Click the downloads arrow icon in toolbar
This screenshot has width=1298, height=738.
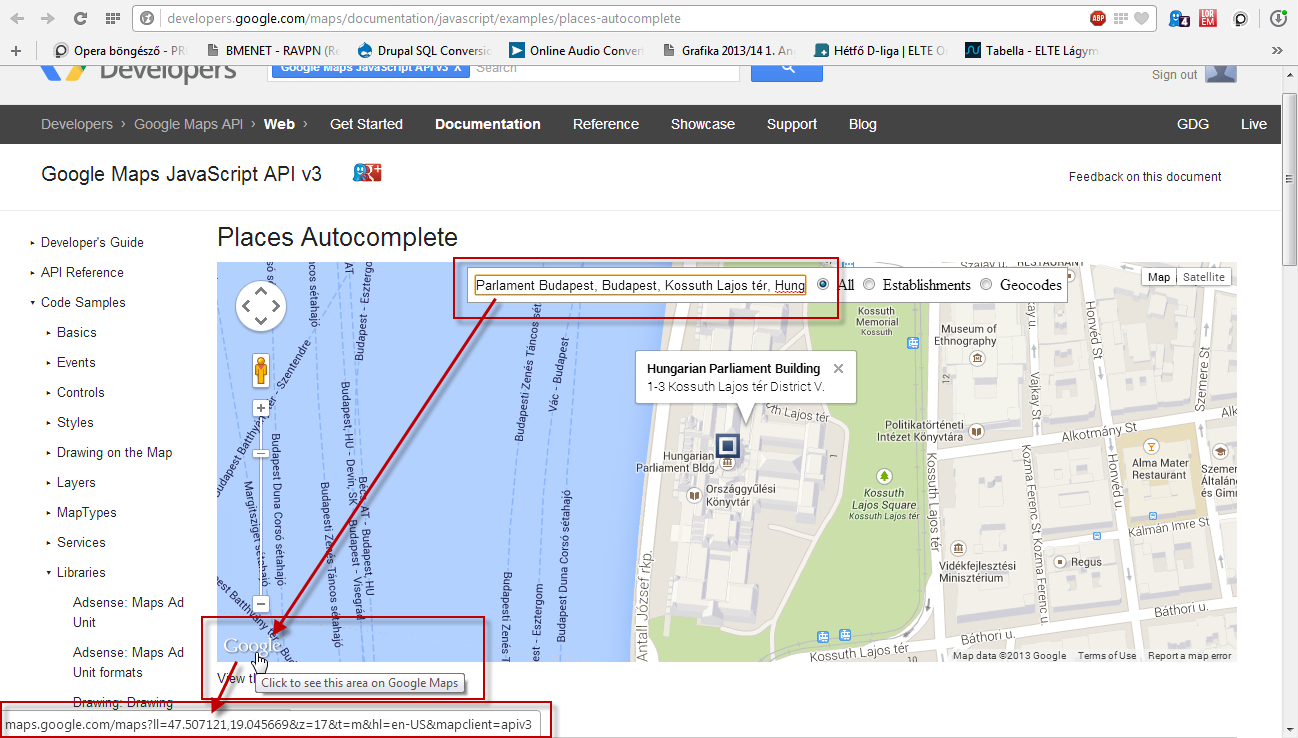pyautogui.click(x=1277, y=18)
